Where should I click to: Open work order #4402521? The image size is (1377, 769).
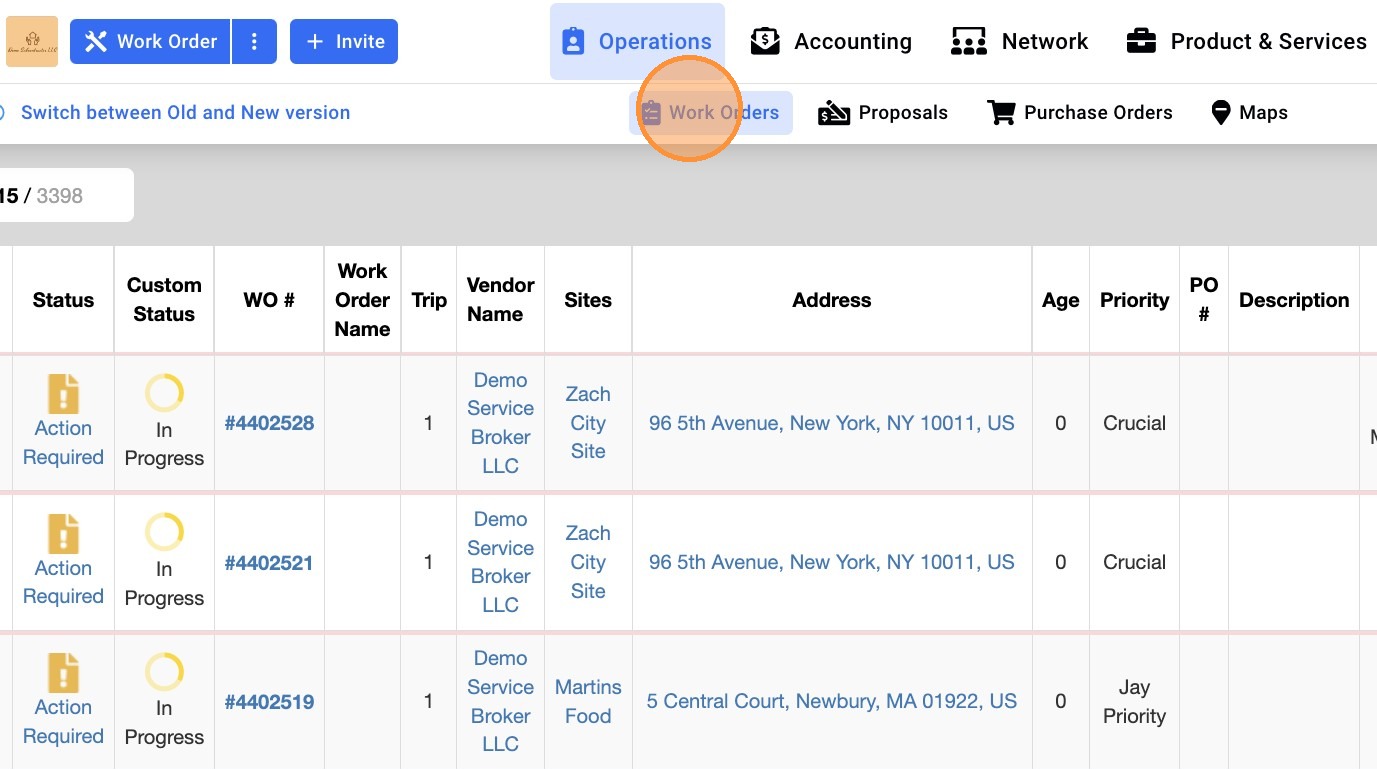click(x=269, y=563)
